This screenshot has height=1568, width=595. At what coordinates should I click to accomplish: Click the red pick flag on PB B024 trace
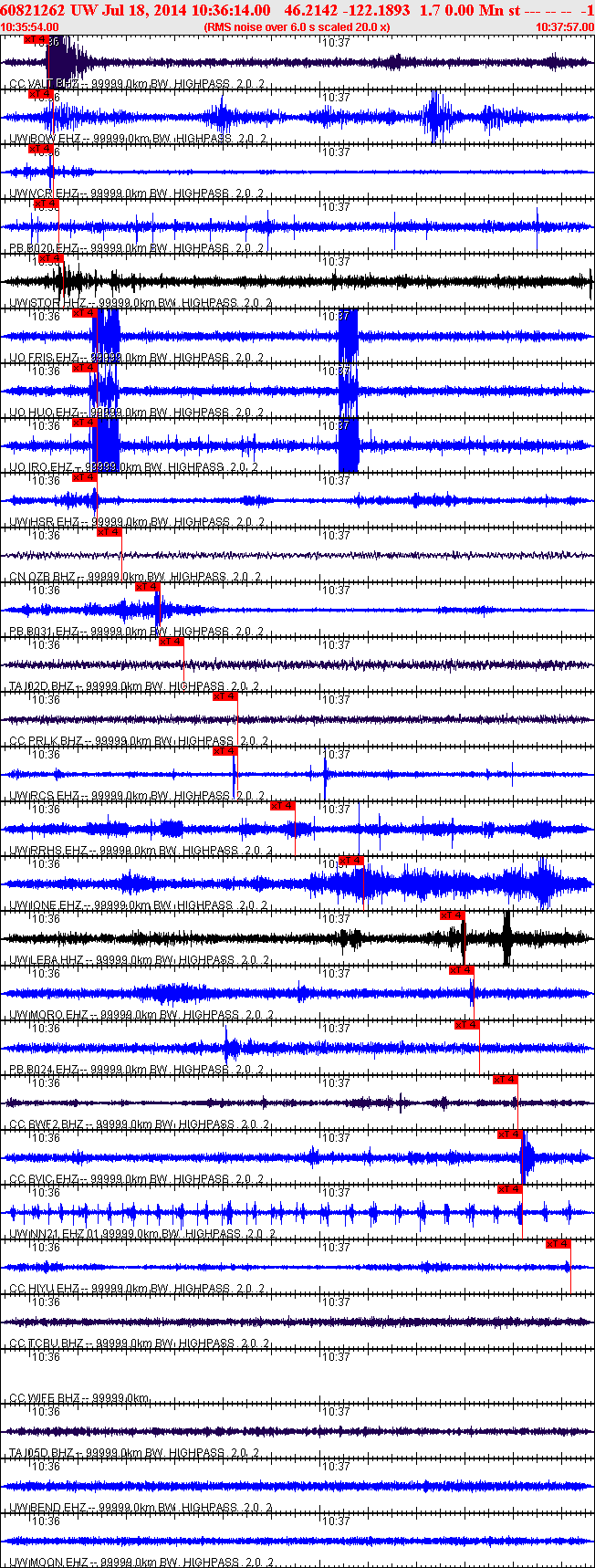(467, 1025)
